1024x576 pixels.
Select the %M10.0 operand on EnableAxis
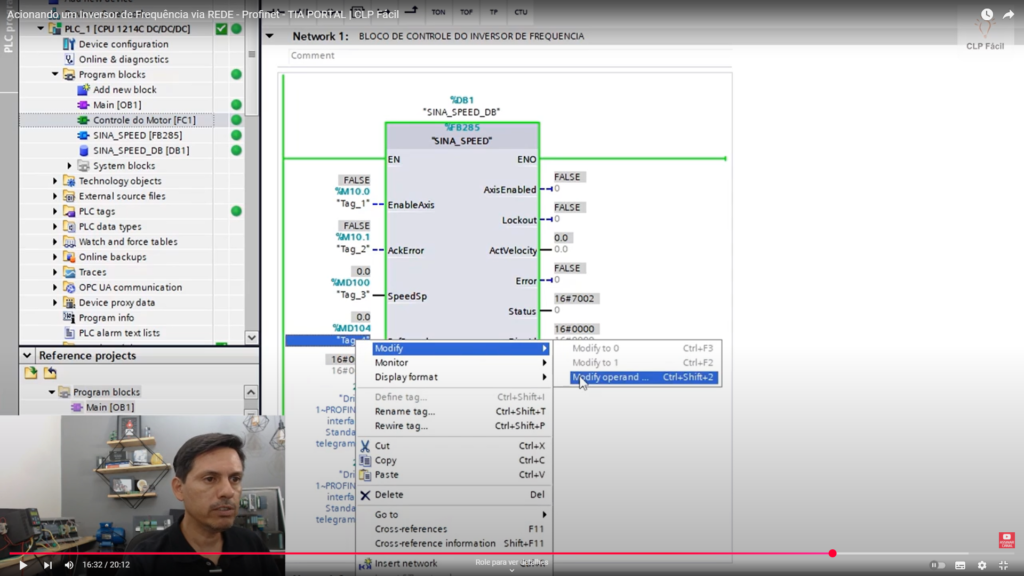click(353, 191)
